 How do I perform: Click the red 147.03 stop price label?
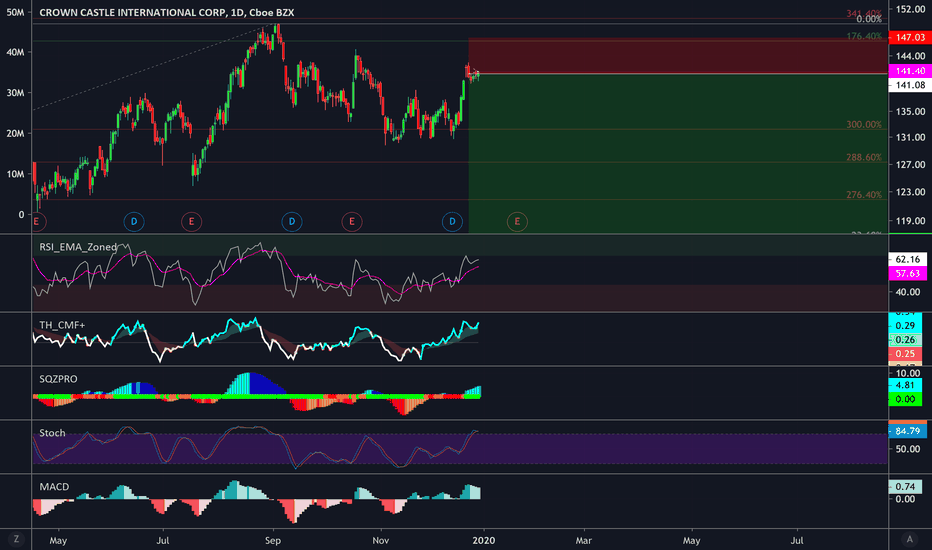(x=909, y=37)
